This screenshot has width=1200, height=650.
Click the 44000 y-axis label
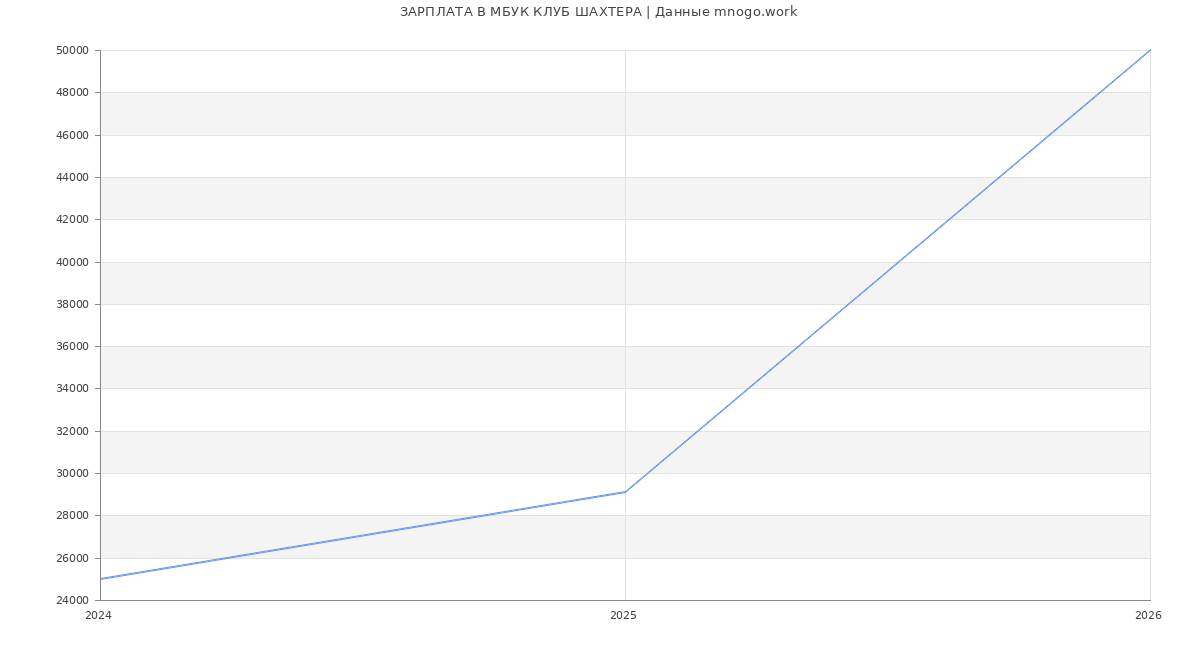click(x=73, y=177)
